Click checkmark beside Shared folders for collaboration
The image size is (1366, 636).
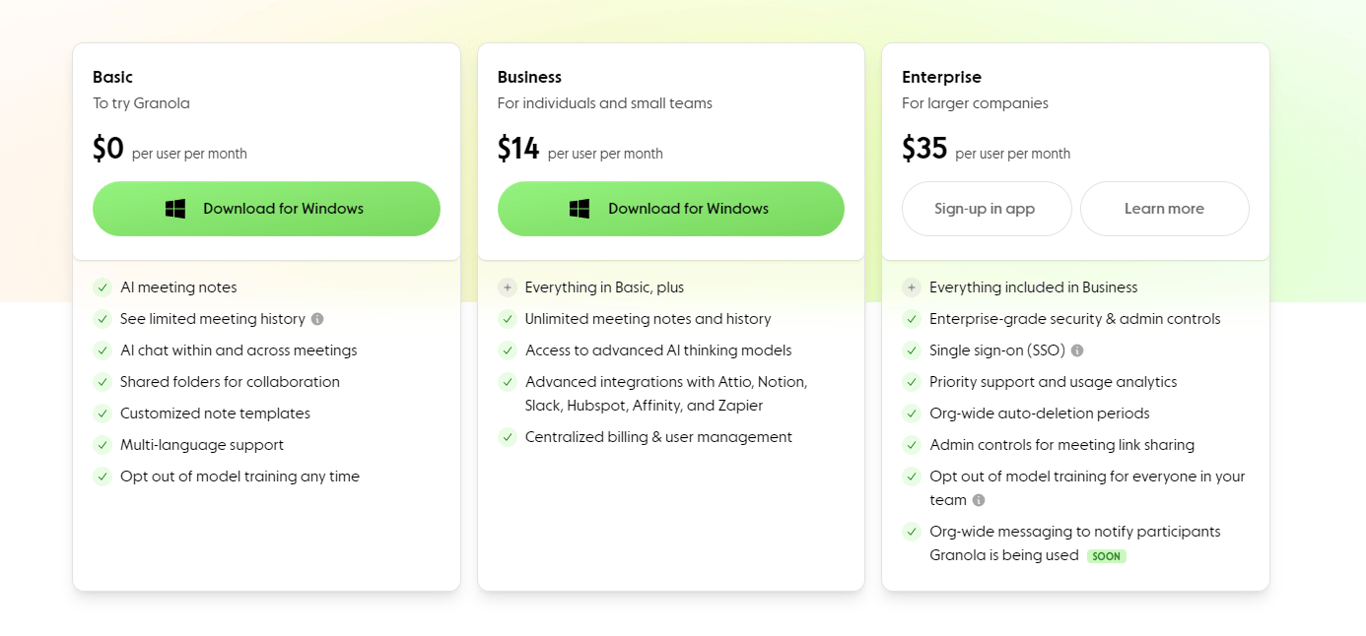pyautogui.click(x=102, y=382)
